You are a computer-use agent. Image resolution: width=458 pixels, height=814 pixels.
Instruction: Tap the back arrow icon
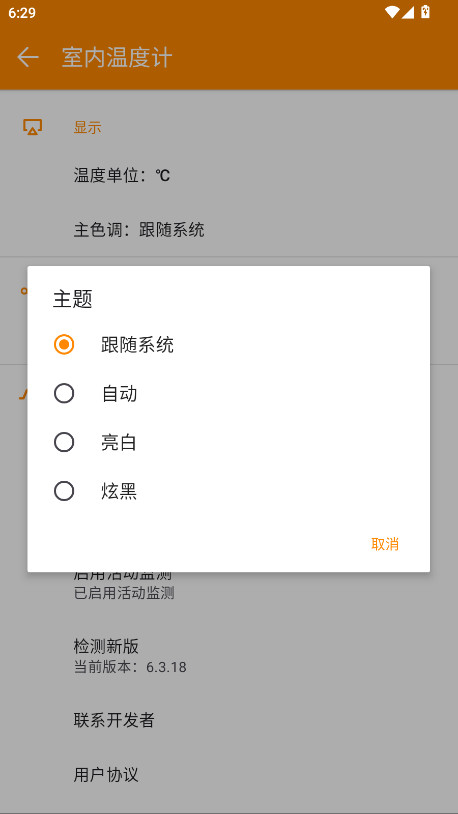click(x=28, y=57)
